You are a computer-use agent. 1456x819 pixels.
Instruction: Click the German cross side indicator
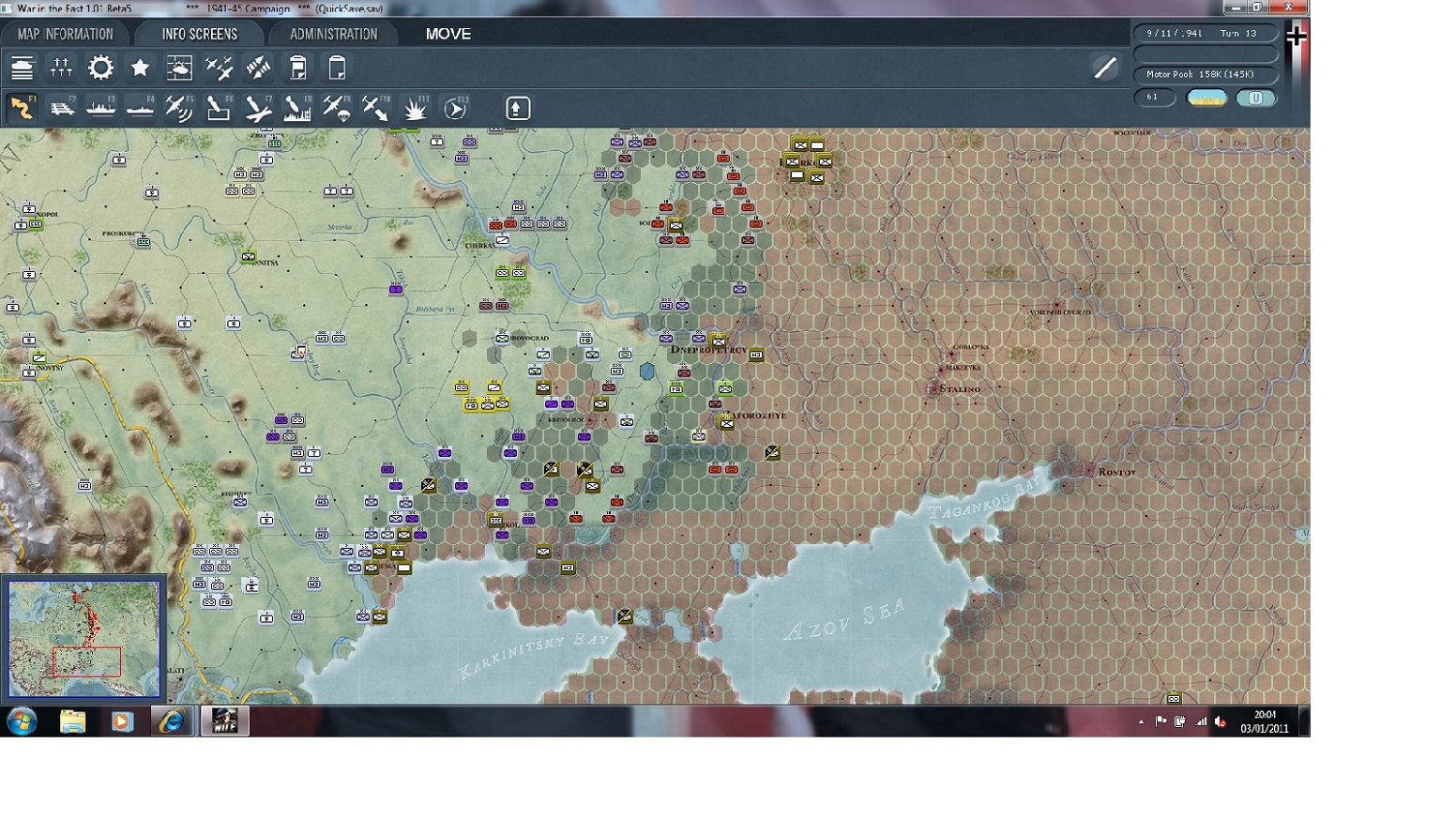[1296, 37]
